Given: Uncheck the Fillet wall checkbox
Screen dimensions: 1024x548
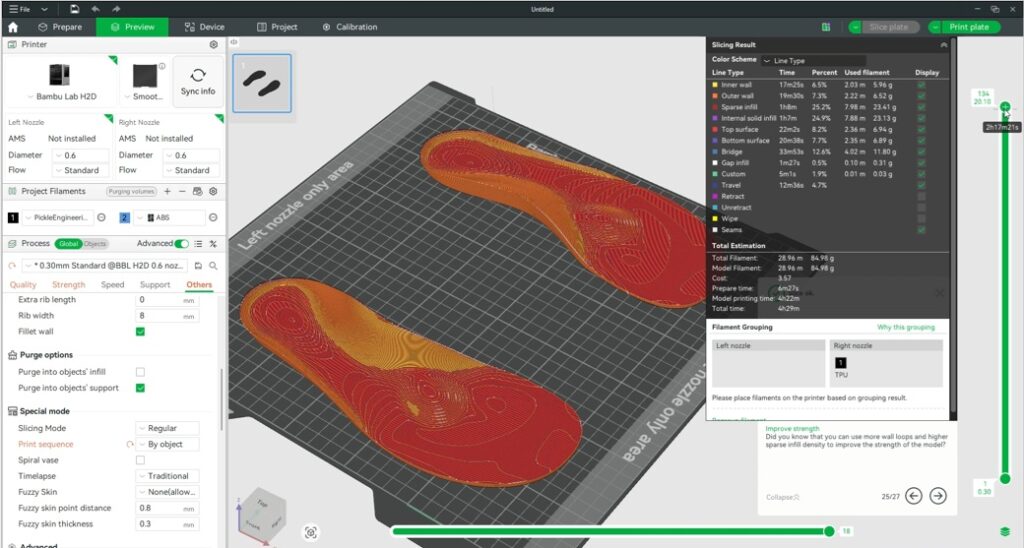Looking at the screenshot, I should coord(140,332).
